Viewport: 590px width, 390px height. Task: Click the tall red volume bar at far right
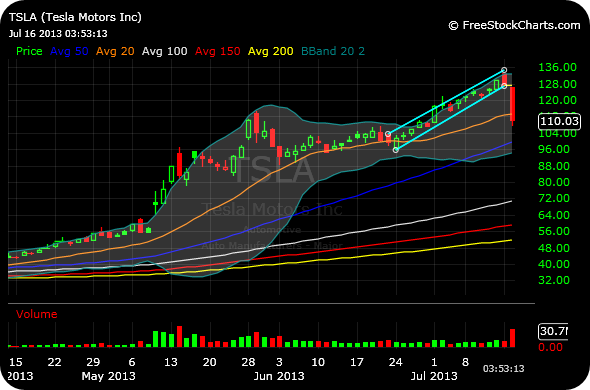point(512,338)
